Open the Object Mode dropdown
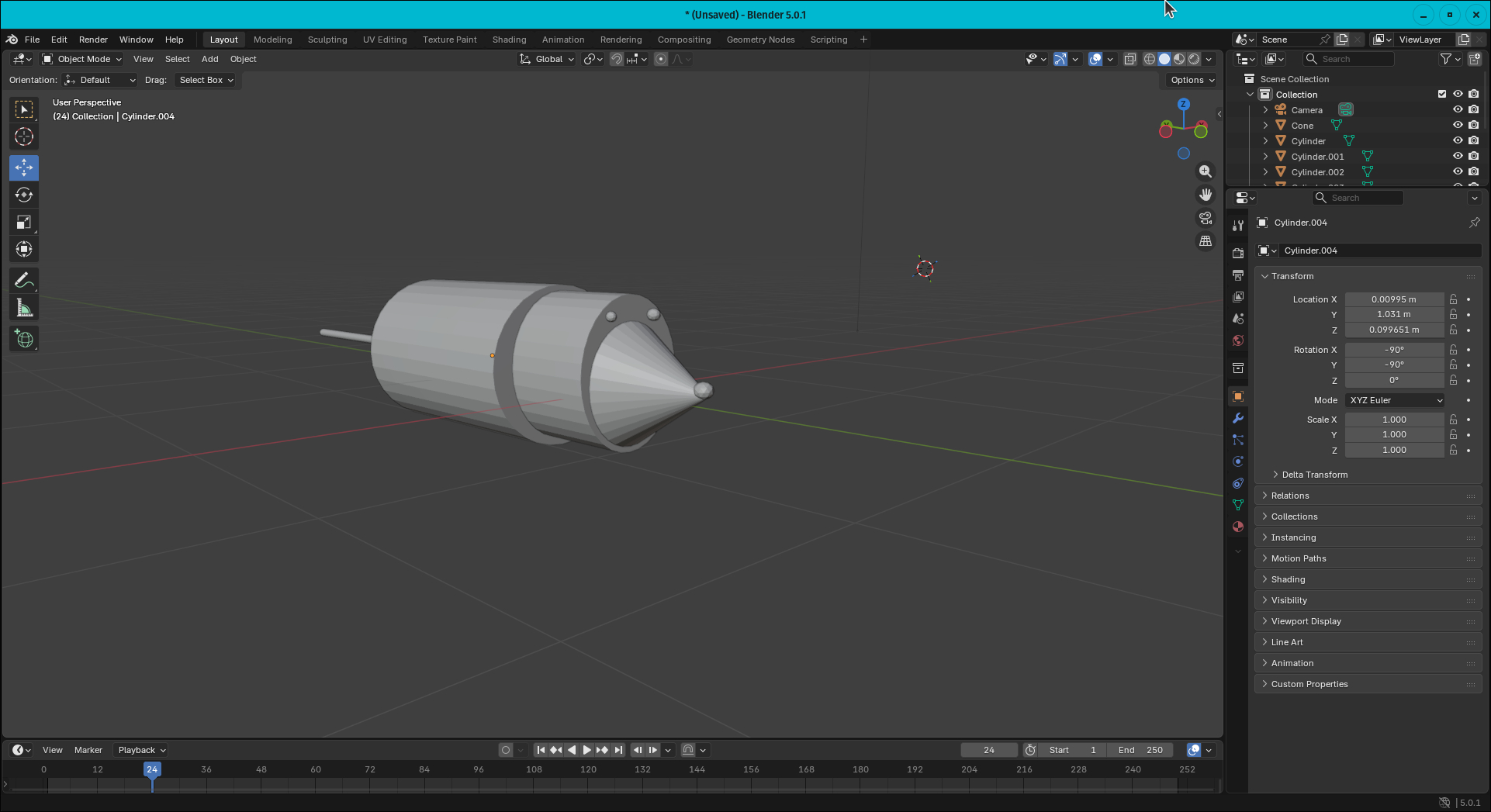This screenshot has width=1491, height=812. [82, 59]
